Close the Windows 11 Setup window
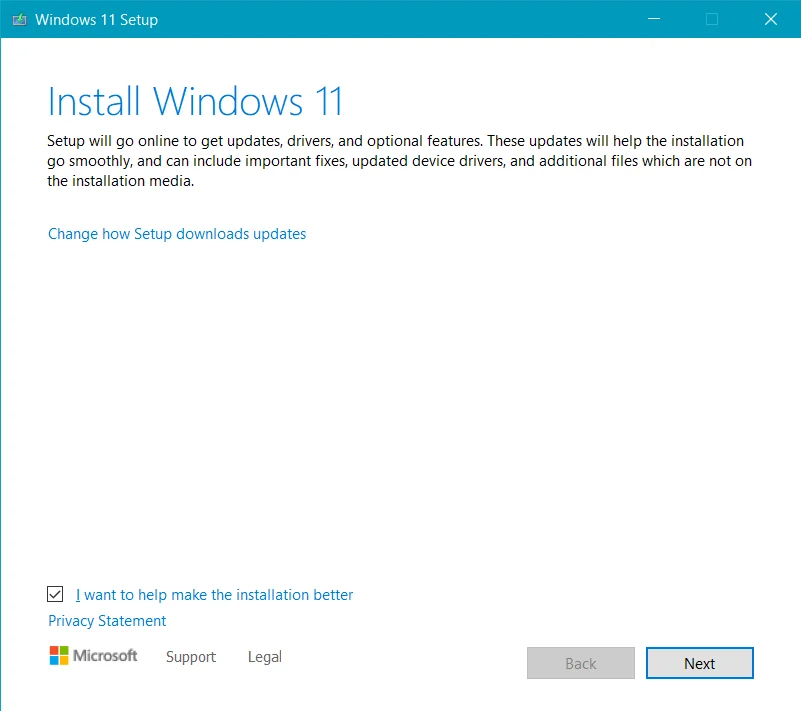This screenshot has height=711, width=801. [770, 19]
